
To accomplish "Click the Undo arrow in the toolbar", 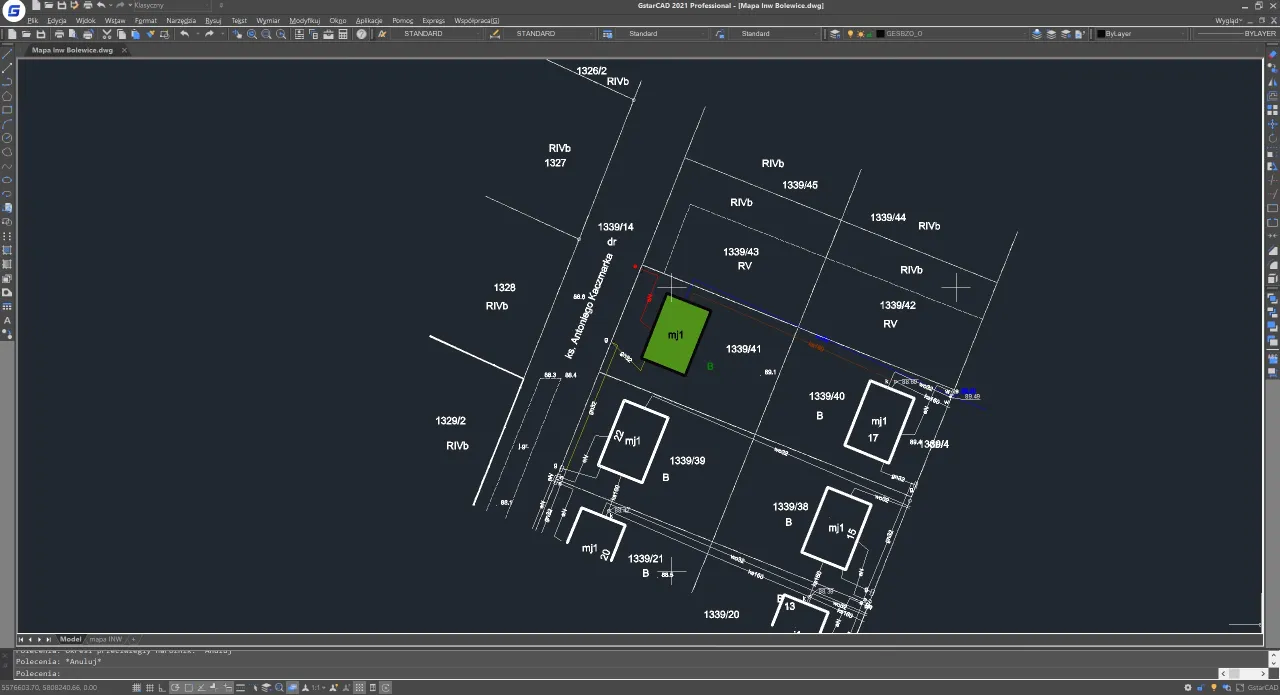I will pyautogui.click(x=184, y=34).
